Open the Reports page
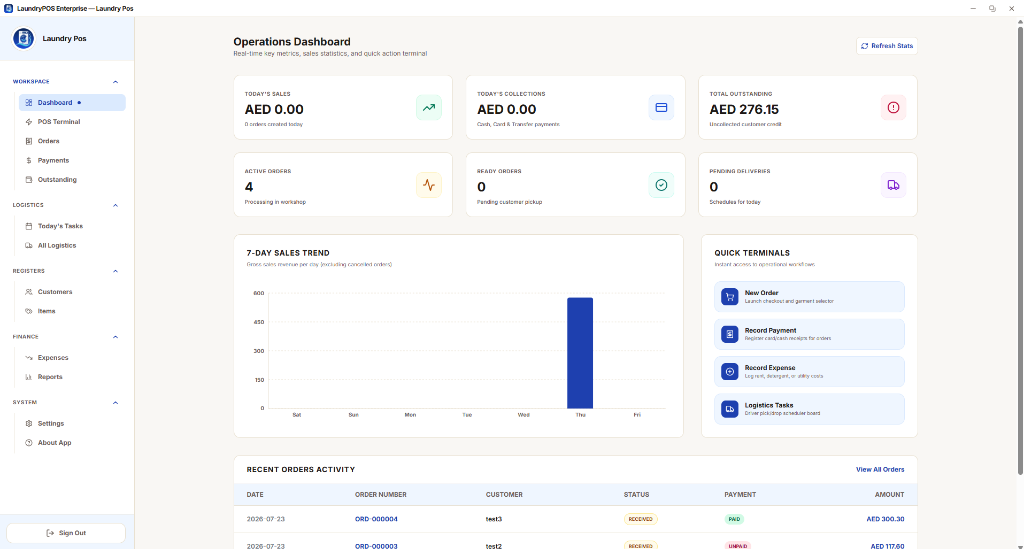The image size is (1024, 549). [x=72, y=377]
